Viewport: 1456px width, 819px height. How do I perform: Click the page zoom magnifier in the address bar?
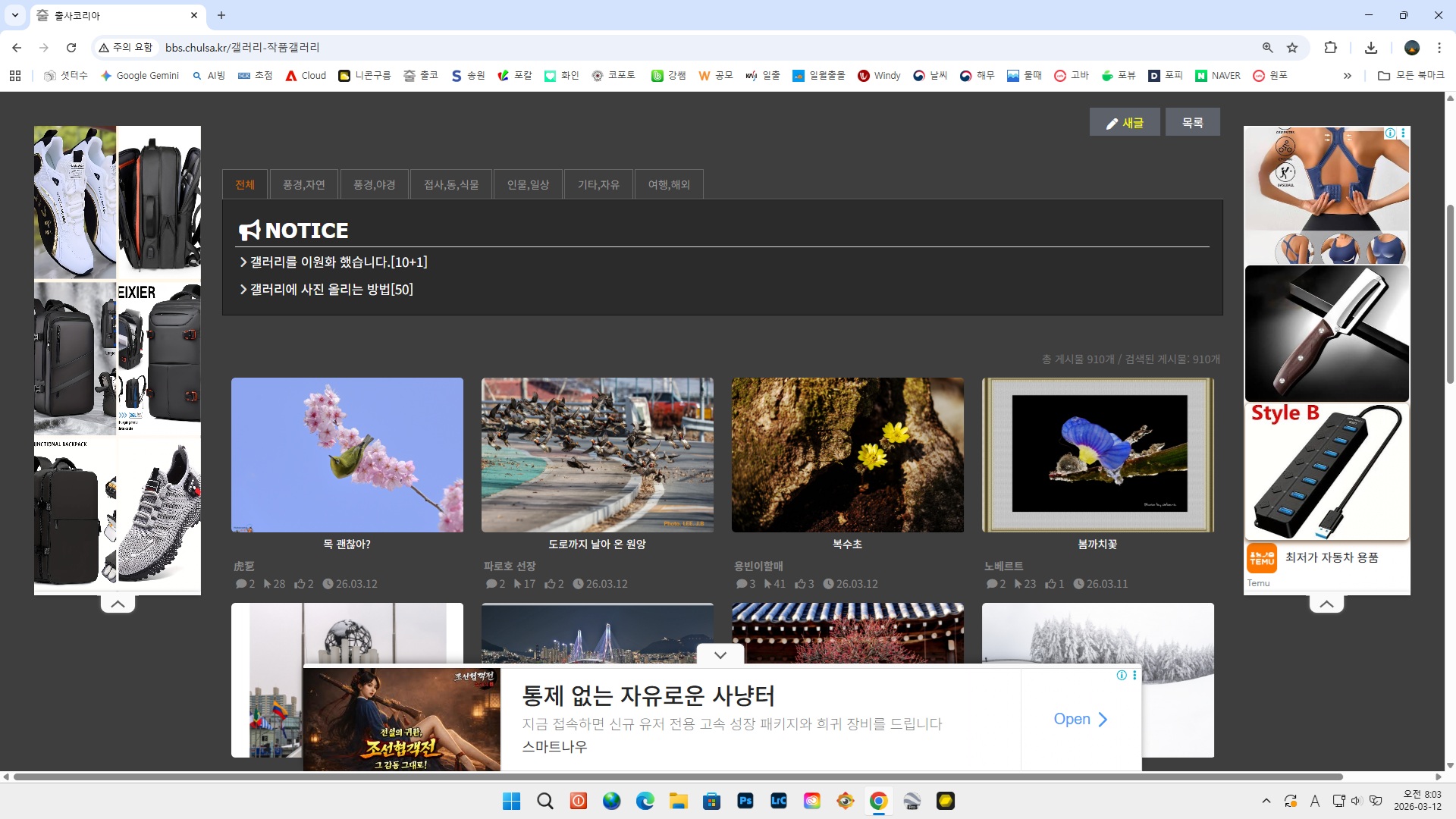[1266, 48]
